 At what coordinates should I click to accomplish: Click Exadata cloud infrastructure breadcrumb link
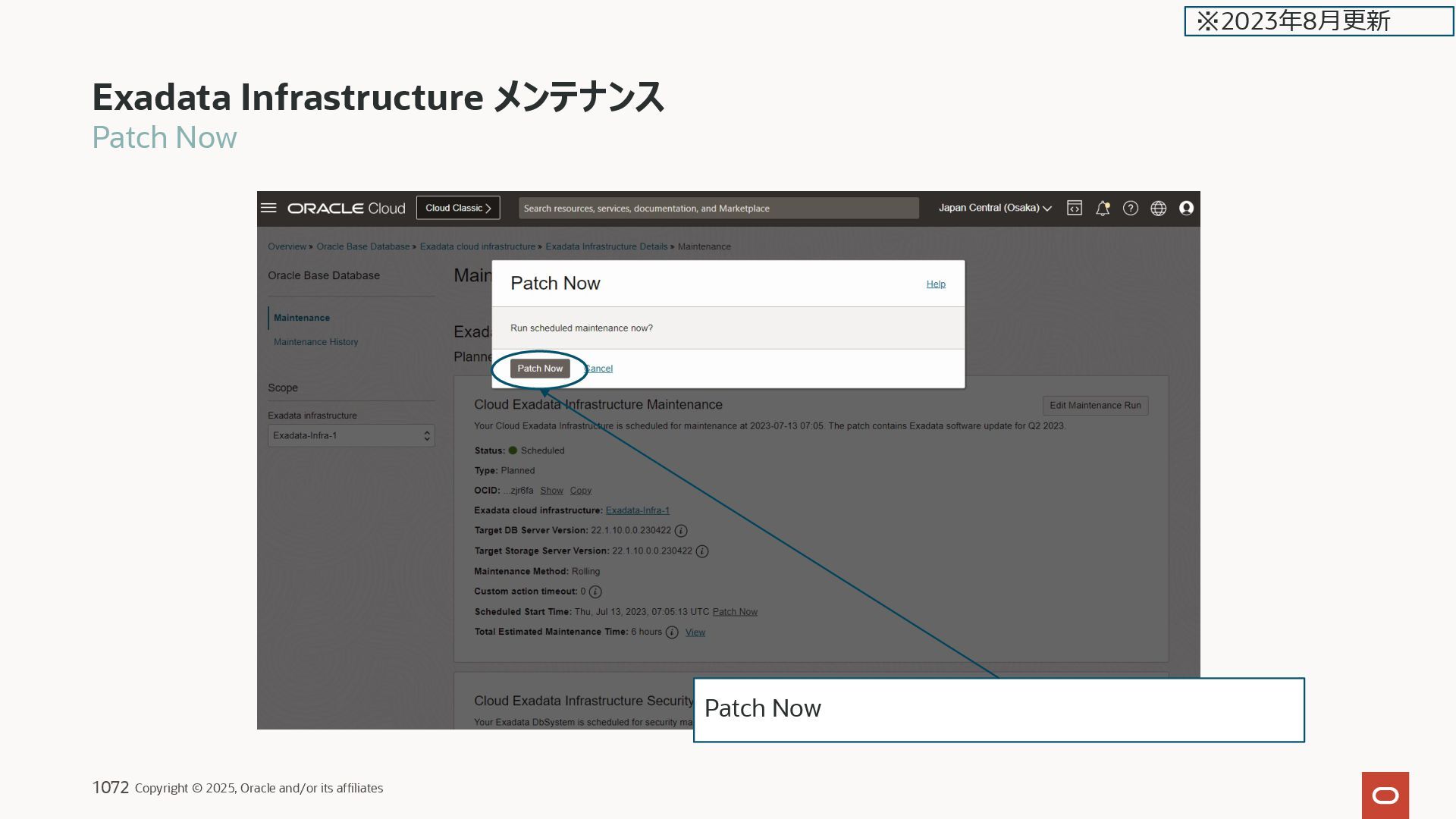pos(477,246)
